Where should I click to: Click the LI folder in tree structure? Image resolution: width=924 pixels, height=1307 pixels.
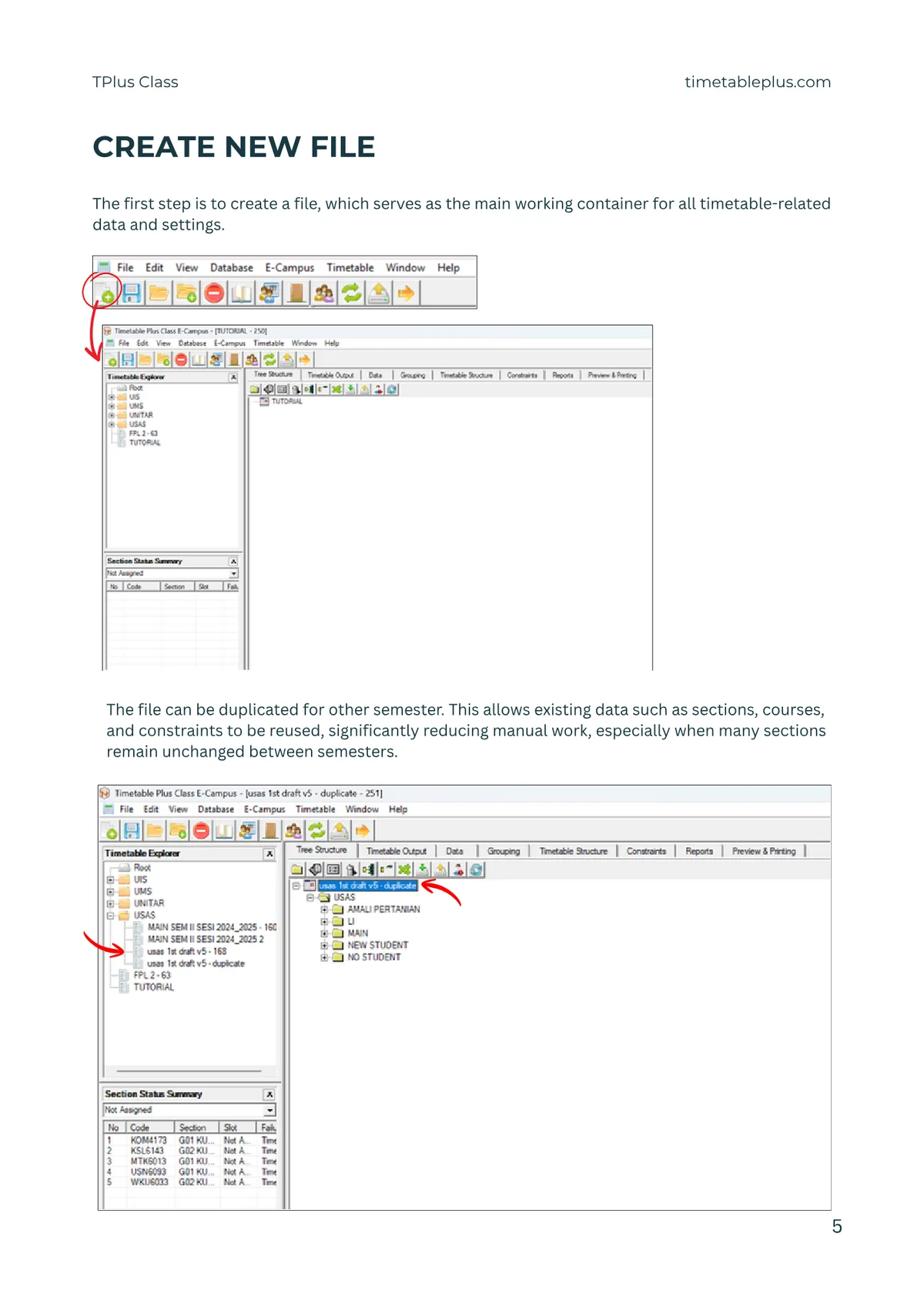coord(350,921)
